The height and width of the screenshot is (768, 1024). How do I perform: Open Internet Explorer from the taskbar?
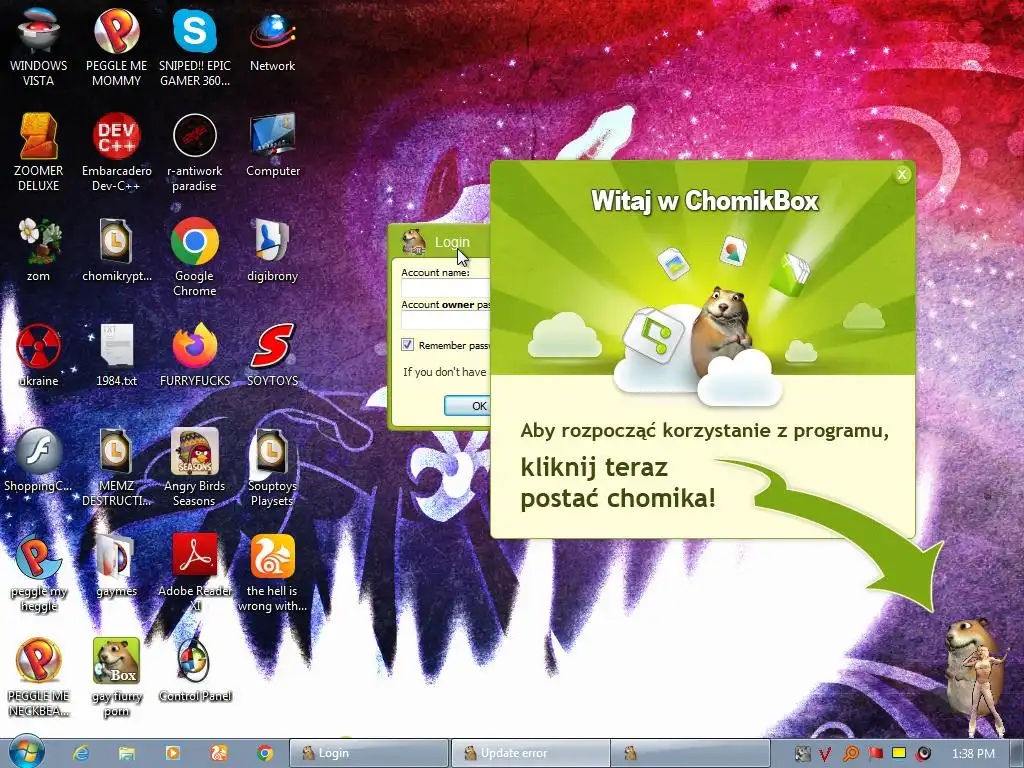(x=81, y=753)
